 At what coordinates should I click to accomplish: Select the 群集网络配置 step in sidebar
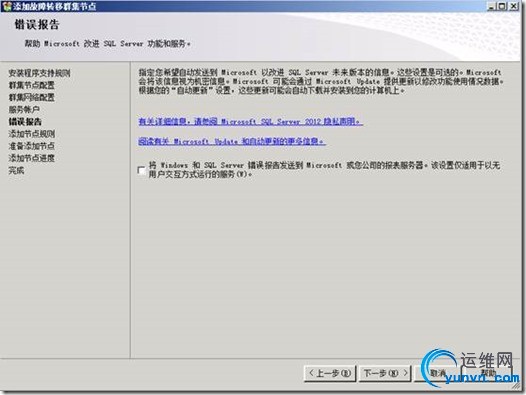tap(32, 98)
